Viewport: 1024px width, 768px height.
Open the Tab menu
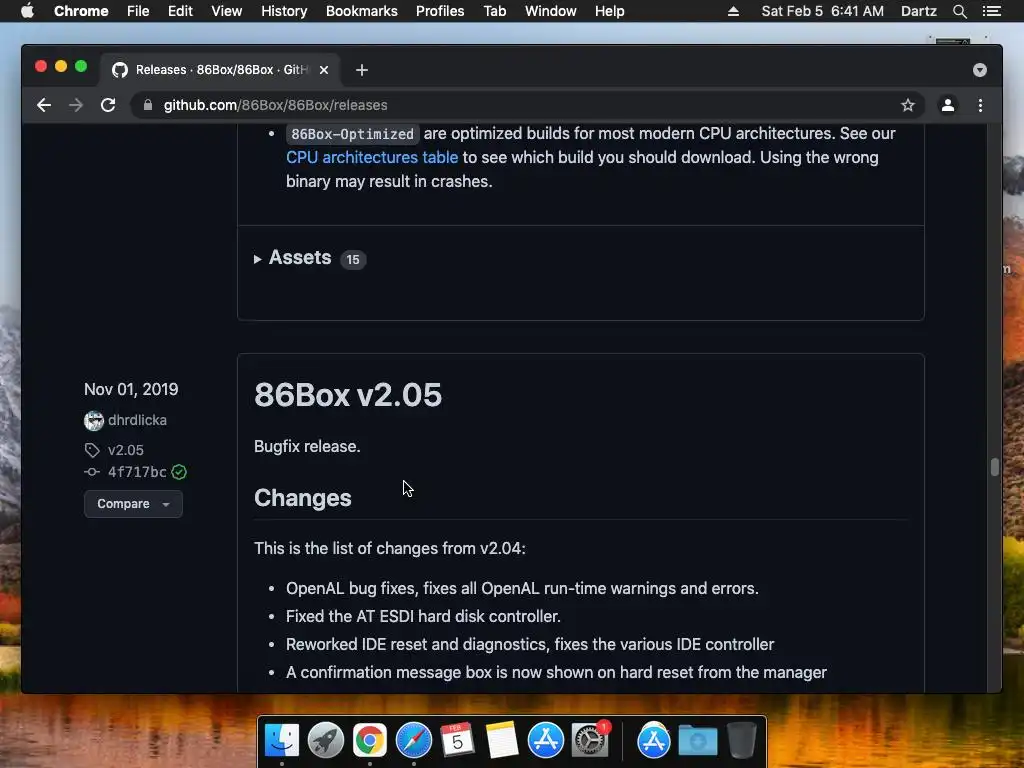pos(495,11)
